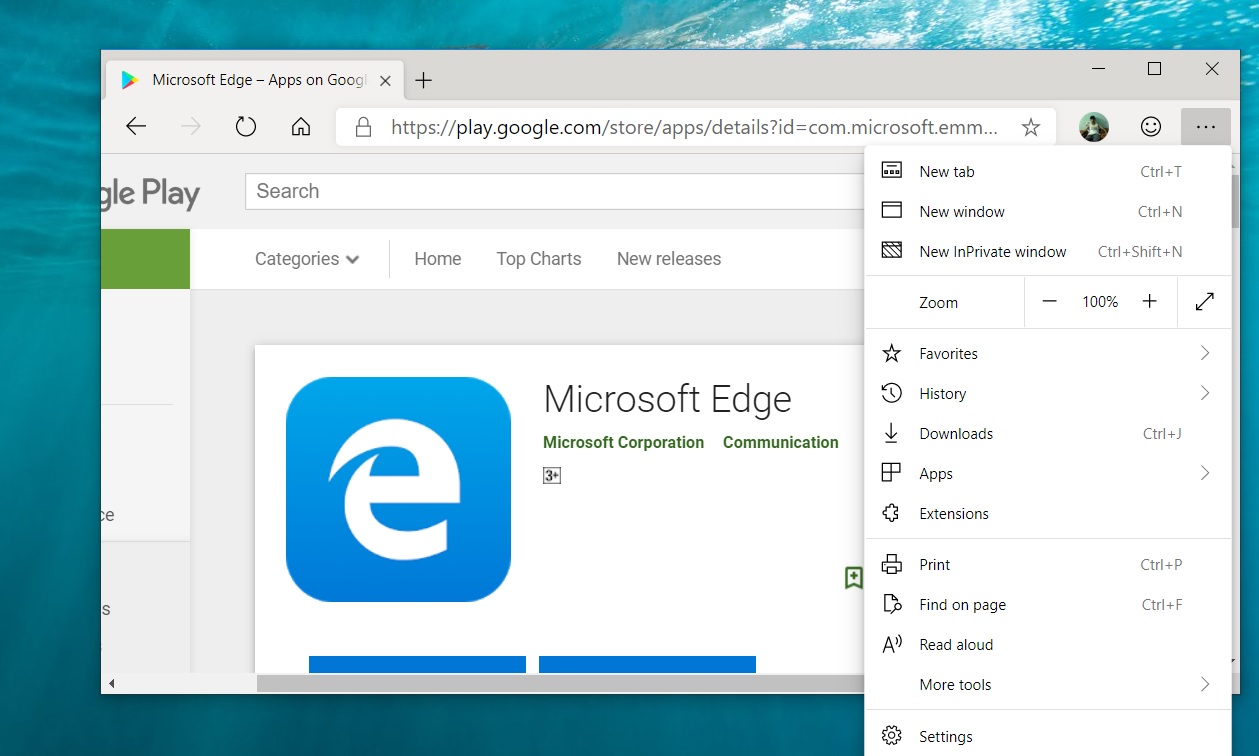Start Read aloud from menu

click(x=1048, y=645)
